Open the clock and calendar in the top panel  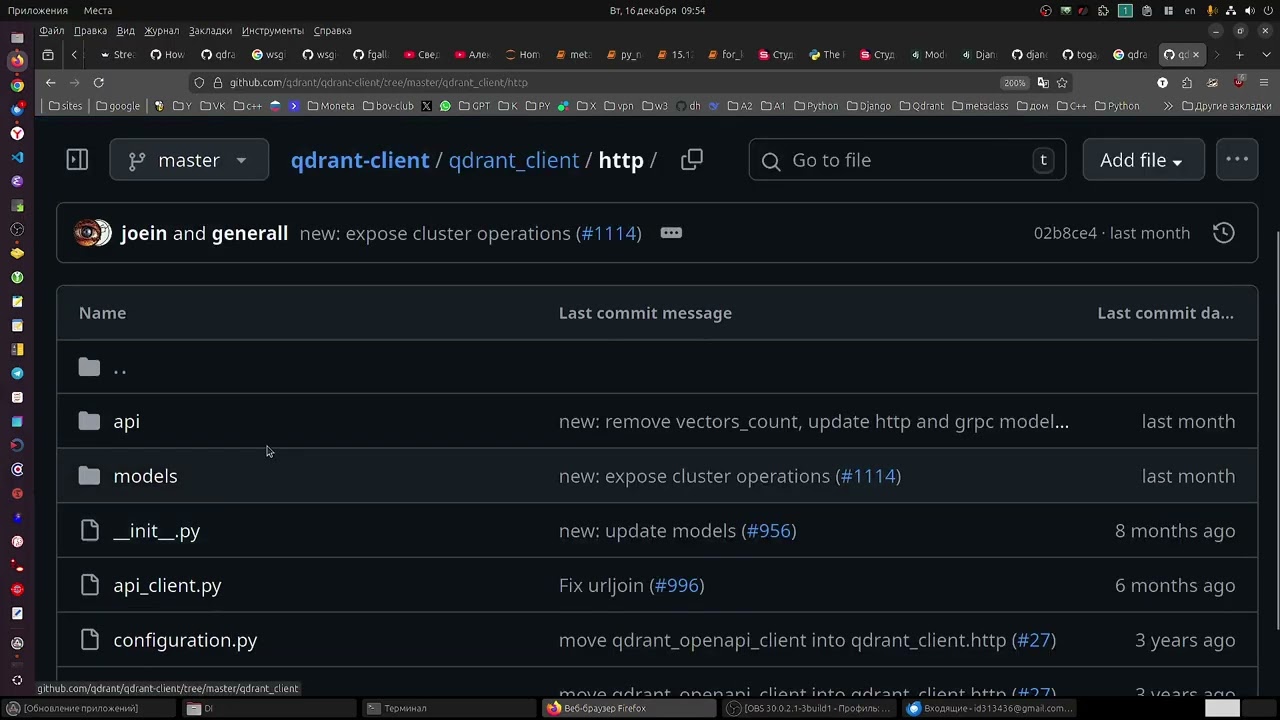[x=657, y=10]
